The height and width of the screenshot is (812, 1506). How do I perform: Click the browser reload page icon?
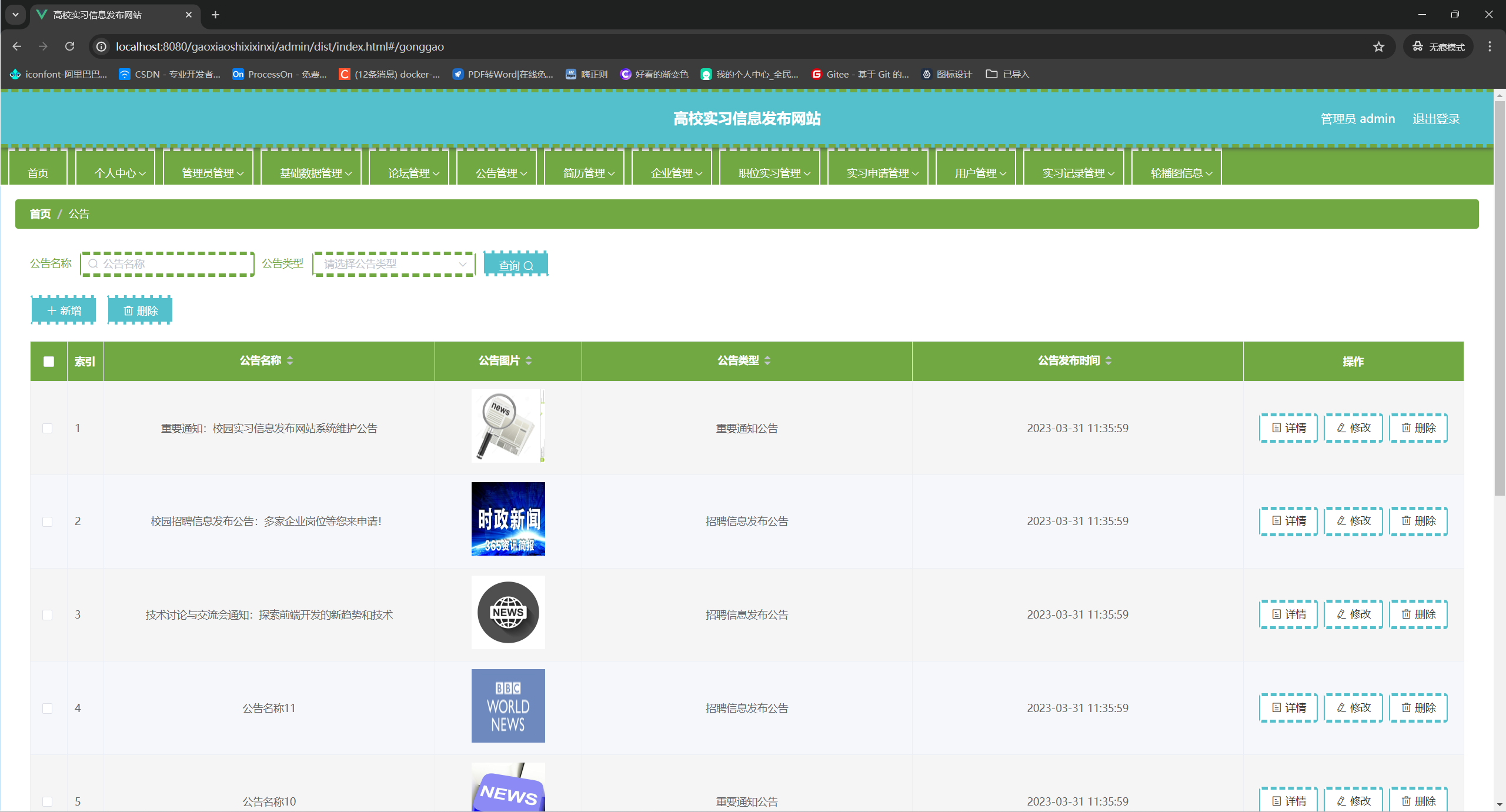(x=69, y=46)
